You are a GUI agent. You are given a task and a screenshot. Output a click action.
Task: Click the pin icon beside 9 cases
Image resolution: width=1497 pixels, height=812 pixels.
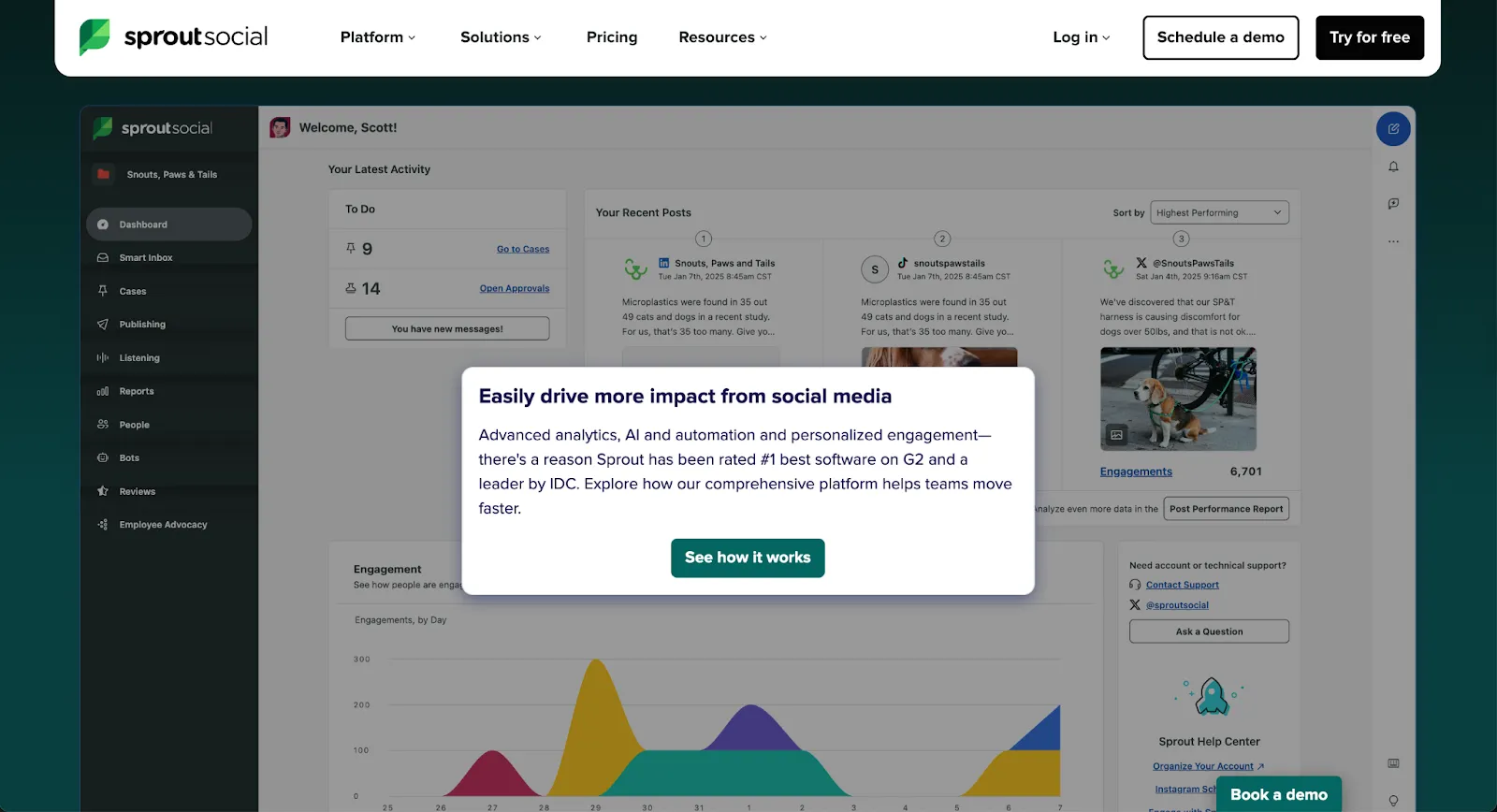point(351,248)
